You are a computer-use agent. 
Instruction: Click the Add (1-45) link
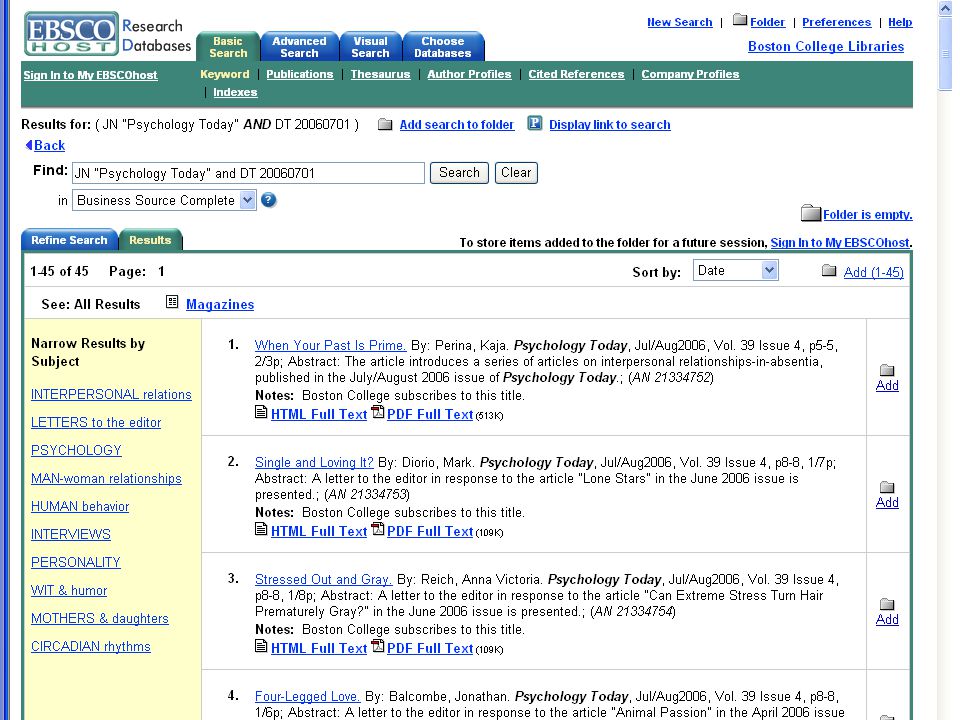(x=873, y=272)
